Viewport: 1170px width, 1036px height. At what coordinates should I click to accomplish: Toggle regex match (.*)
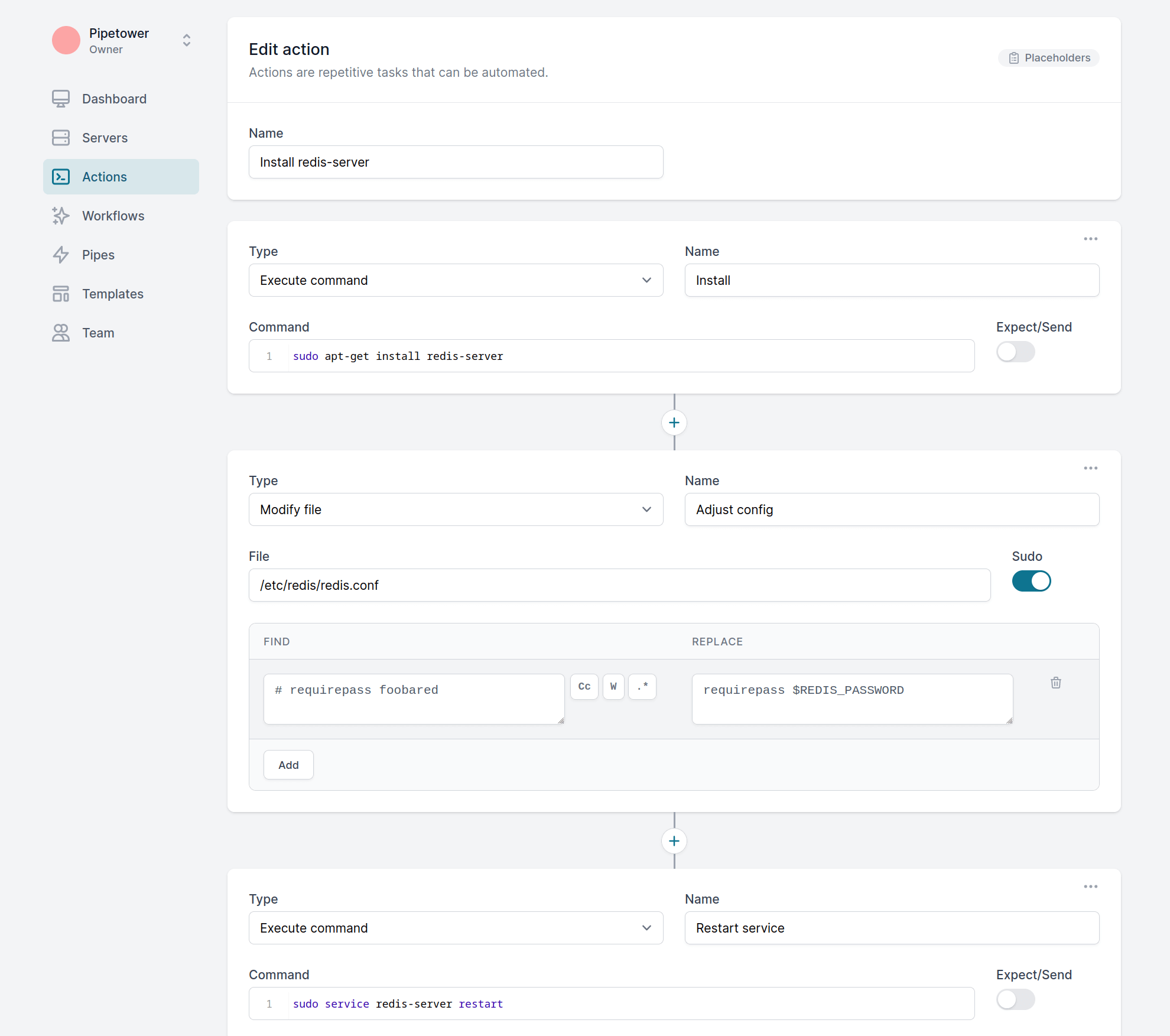click(x=642, y=687)
